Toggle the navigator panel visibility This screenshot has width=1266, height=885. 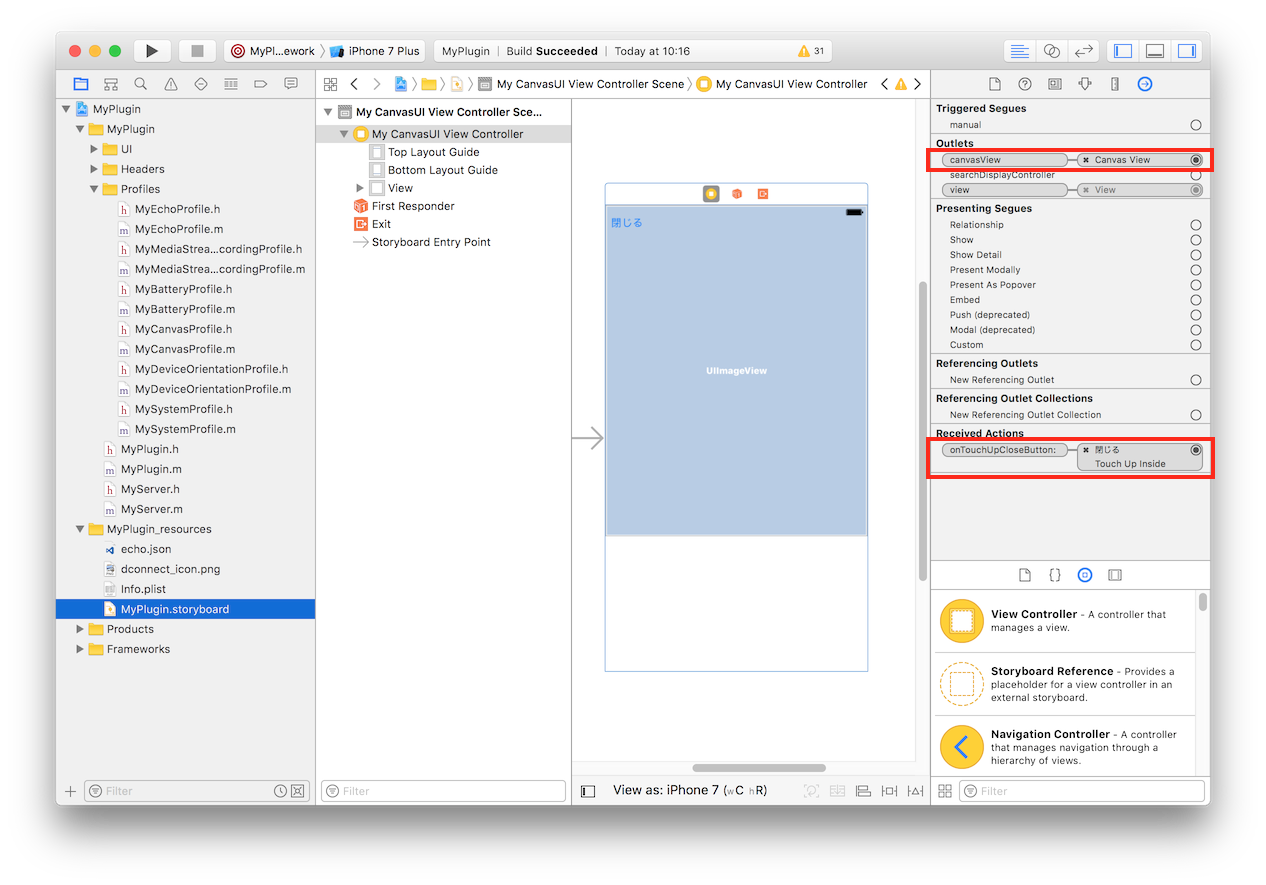click(1123, 51)
